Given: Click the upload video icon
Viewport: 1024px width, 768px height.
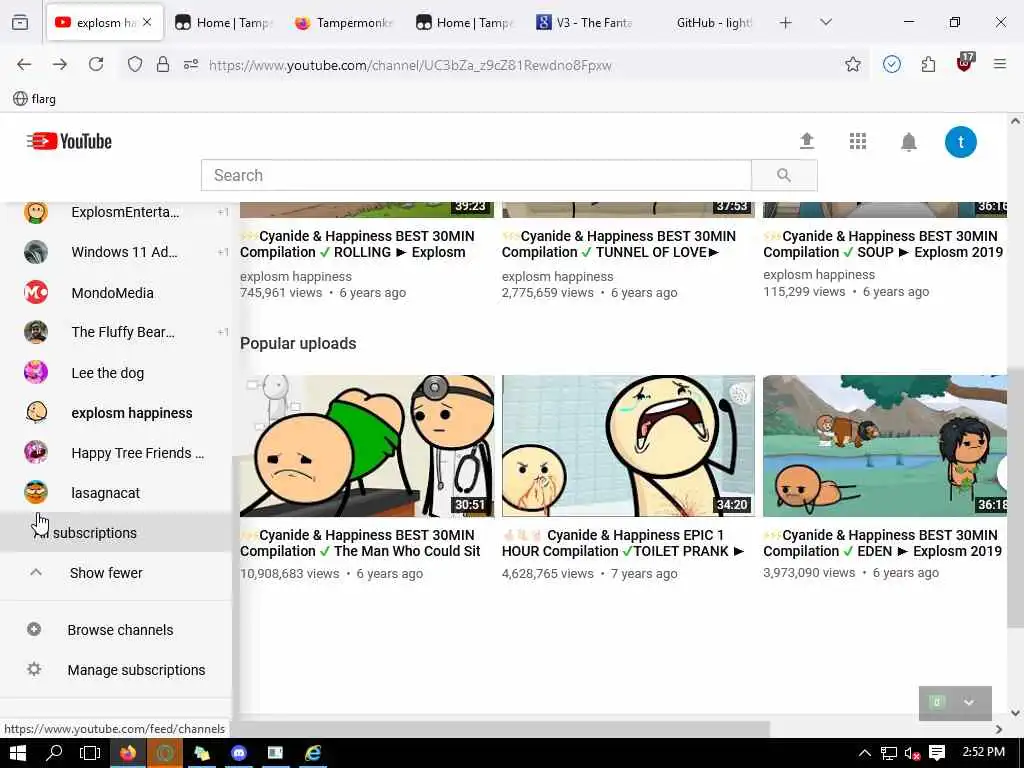Looking at the screenshot, I should [807, 141].
